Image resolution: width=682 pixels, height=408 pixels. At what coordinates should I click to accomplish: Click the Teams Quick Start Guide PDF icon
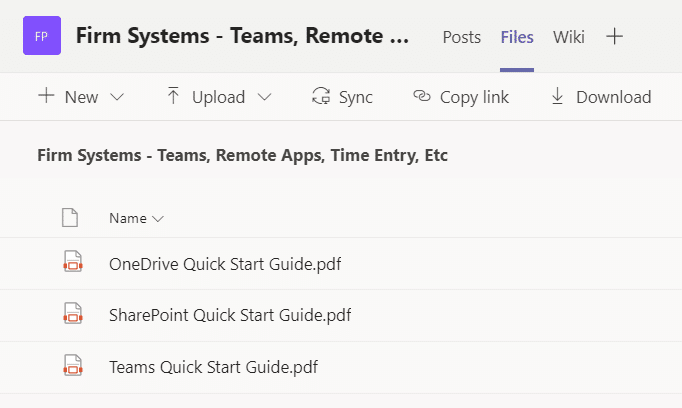(x=73, y=365)
